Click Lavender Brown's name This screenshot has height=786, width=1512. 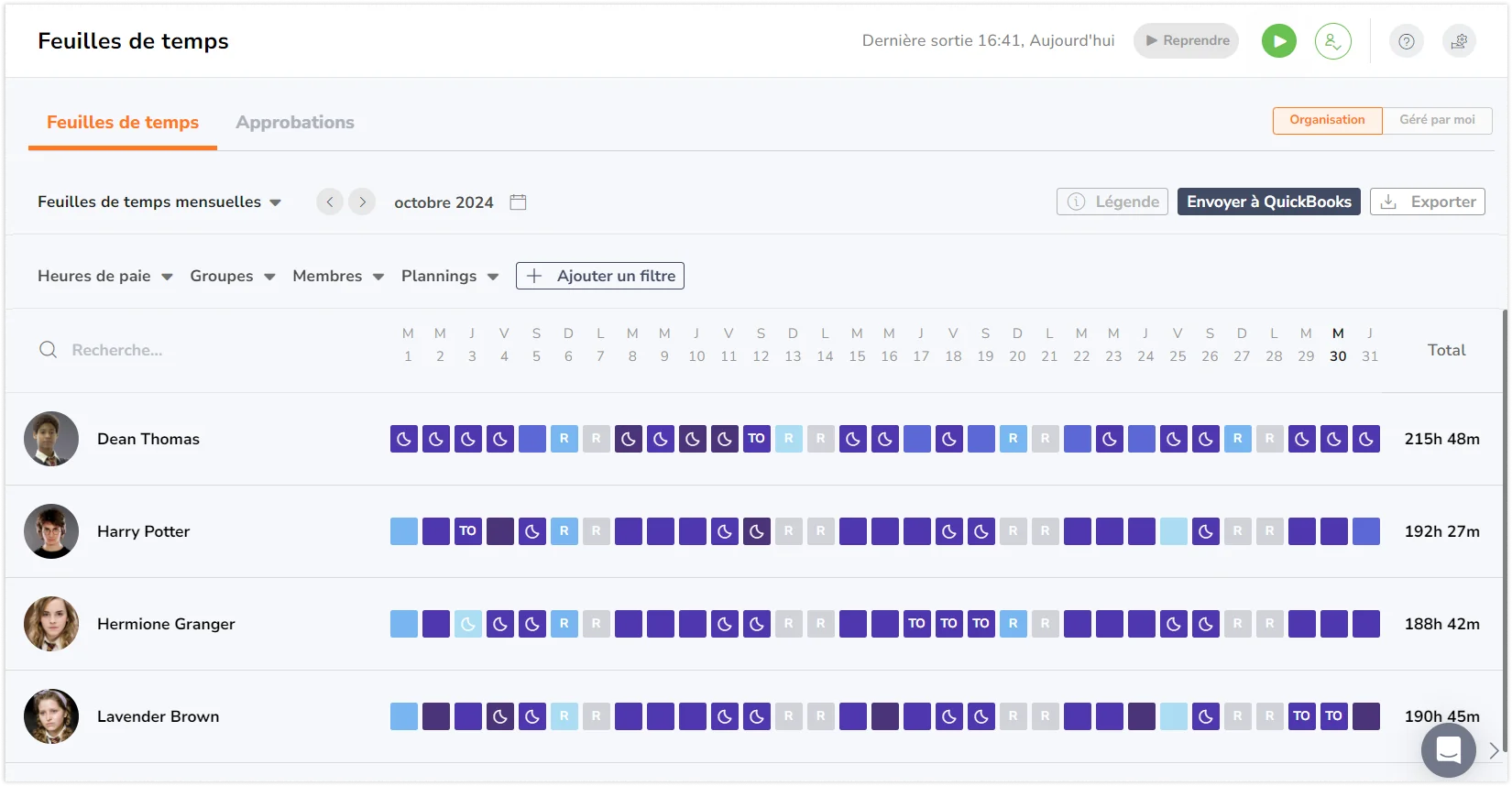tap(159, 716)
